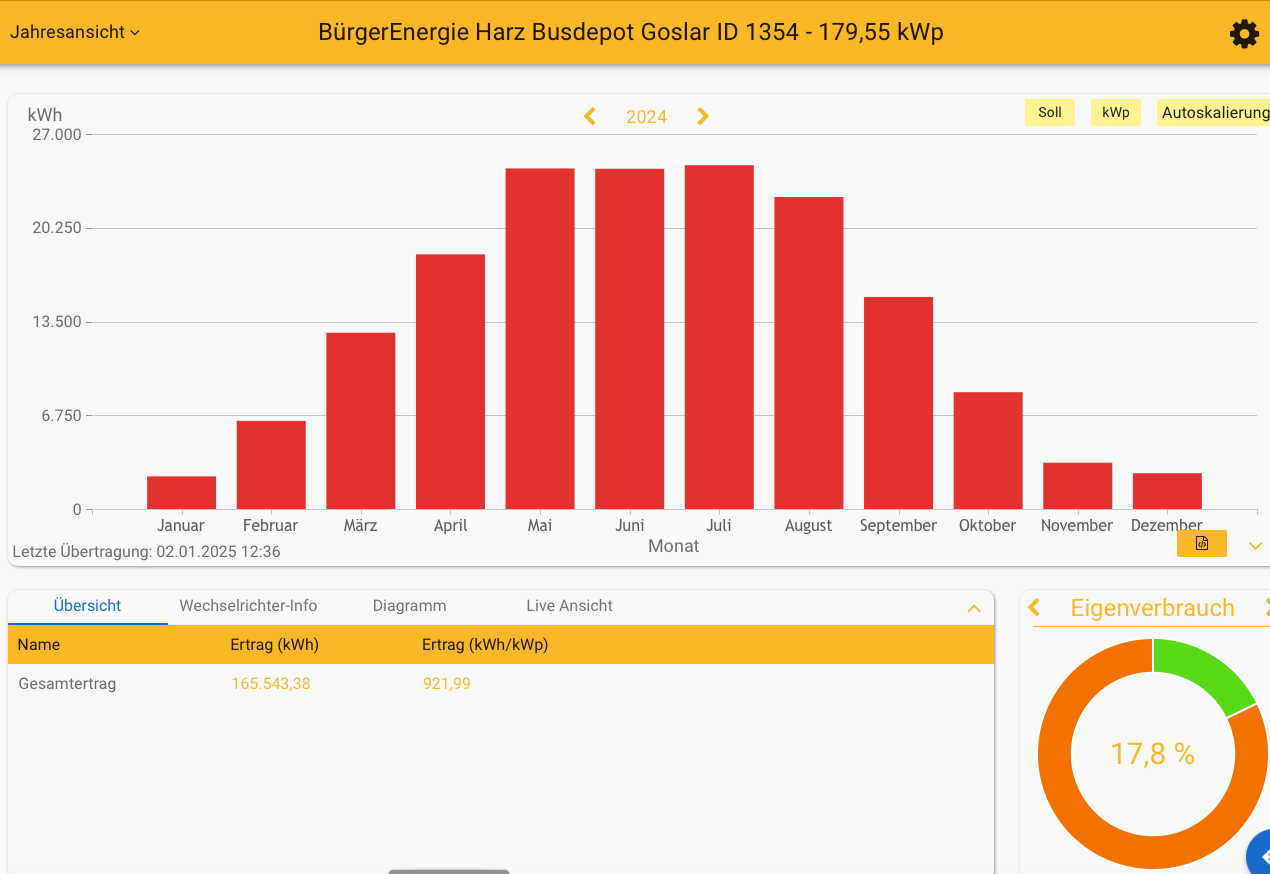Screen dimensions: 1270x874
Task: Open the Diagramm tab
Action: click(x=409, y=606)
